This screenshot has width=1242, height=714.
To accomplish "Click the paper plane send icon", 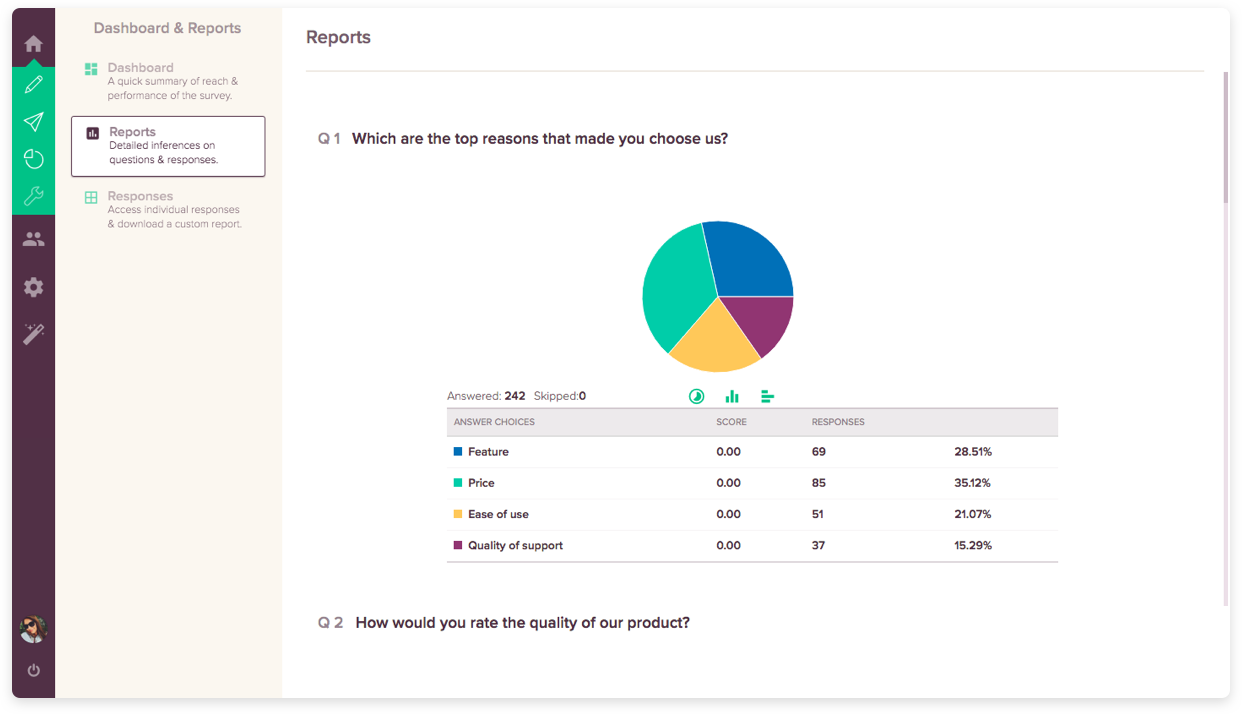I will (x=33, y=121).
